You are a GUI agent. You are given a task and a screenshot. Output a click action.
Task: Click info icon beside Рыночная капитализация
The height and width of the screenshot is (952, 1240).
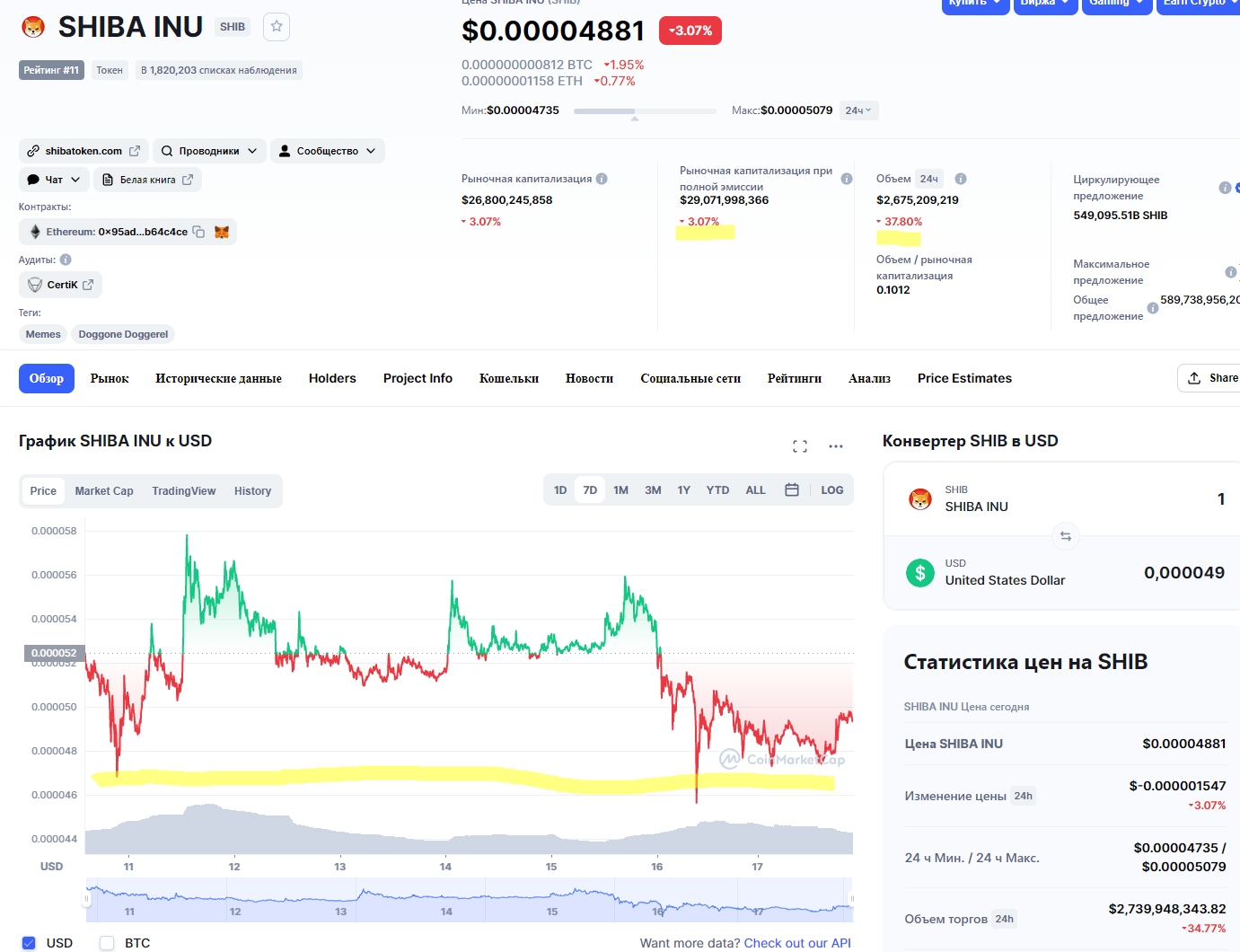pyautogui.click(x=602, y=179)
